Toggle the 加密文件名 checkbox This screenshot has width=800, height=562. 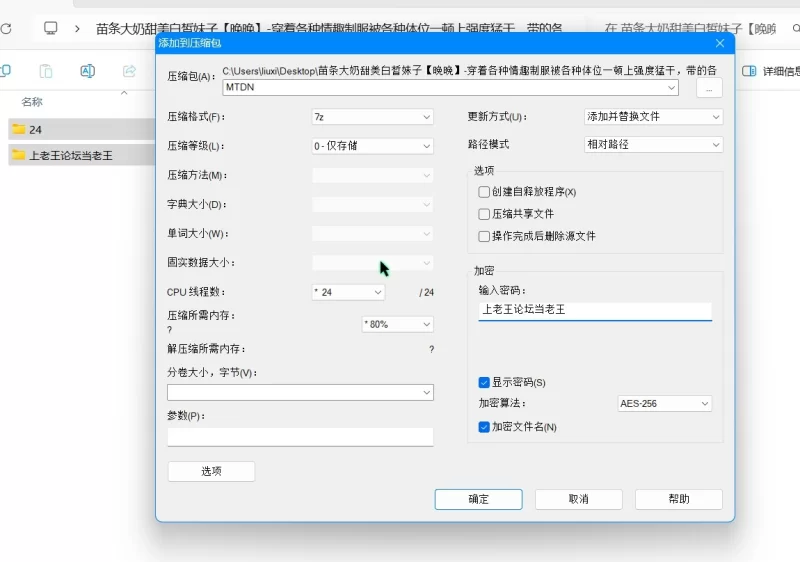click(x=484, y=427)
